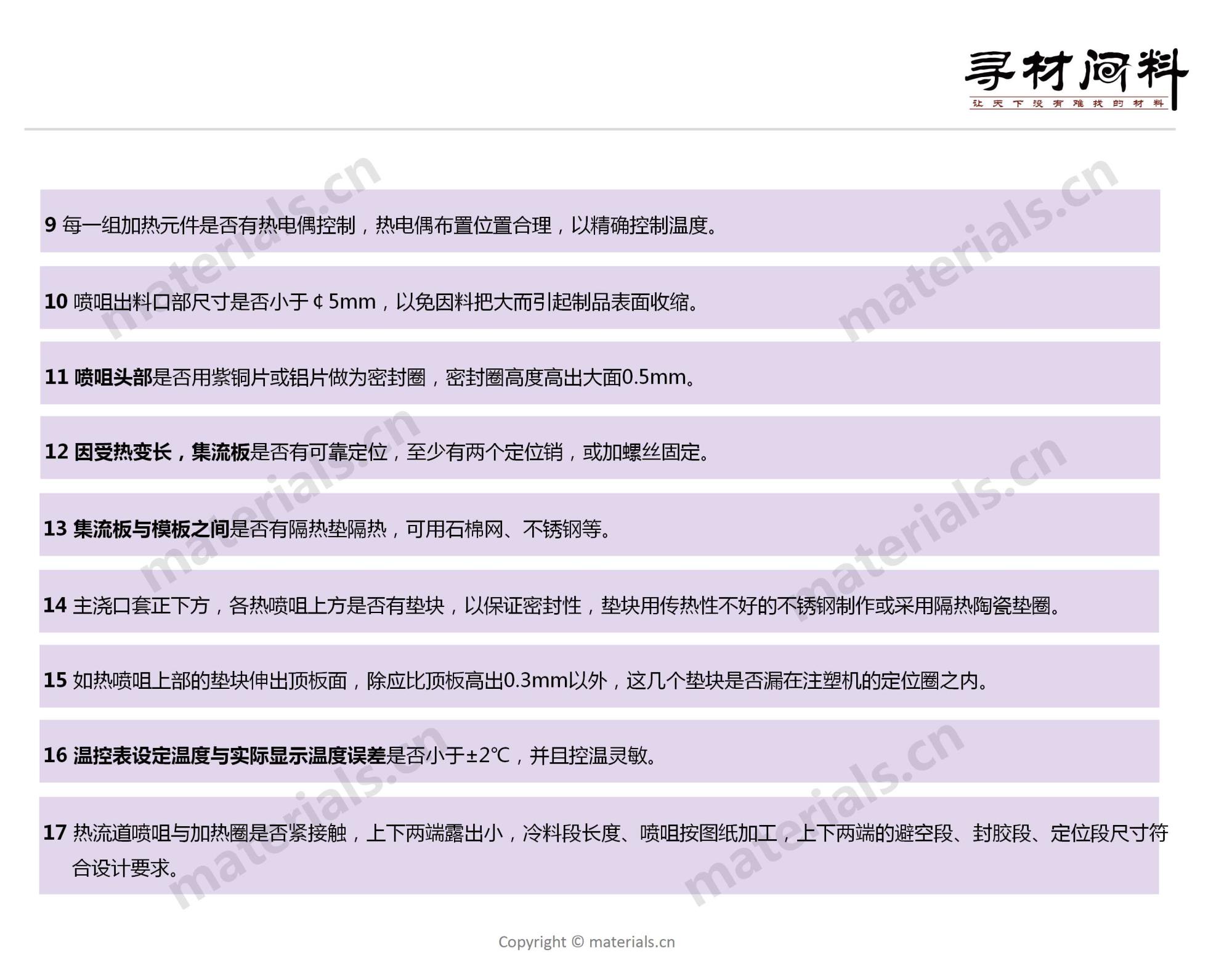Click bold text 温控表设定温度 in item 16
1232x955 pixels.
pyautogui.click(x=142, y=756)
